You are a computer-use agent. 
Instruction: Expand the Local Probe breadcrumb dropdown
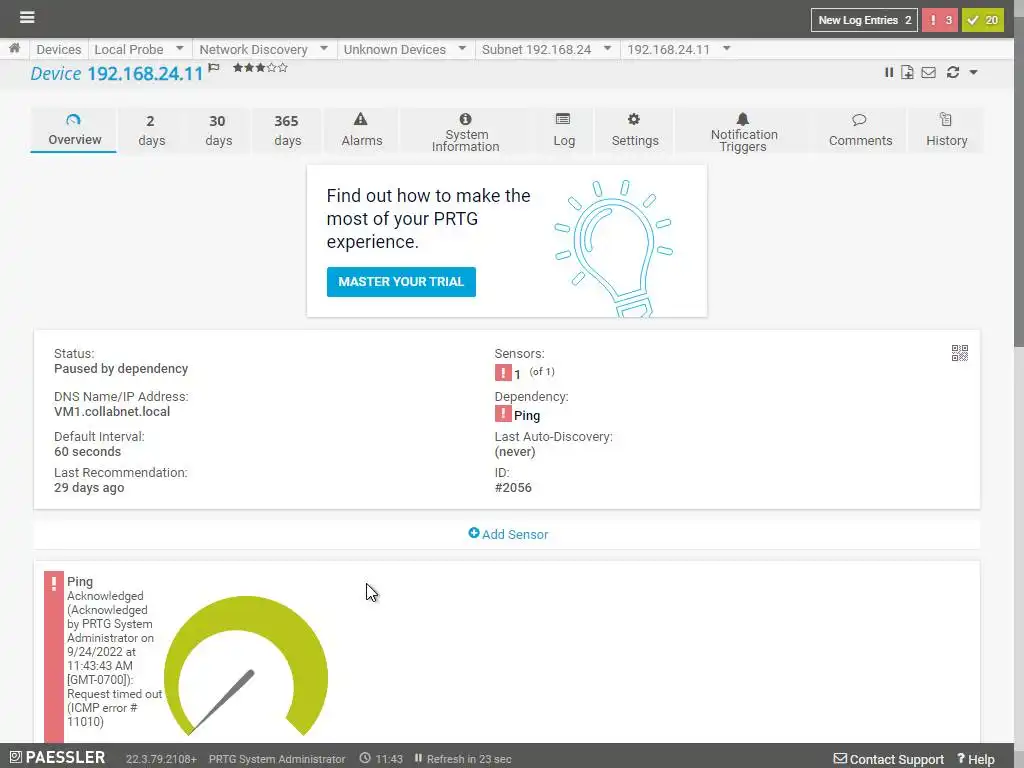coord(180,48)
